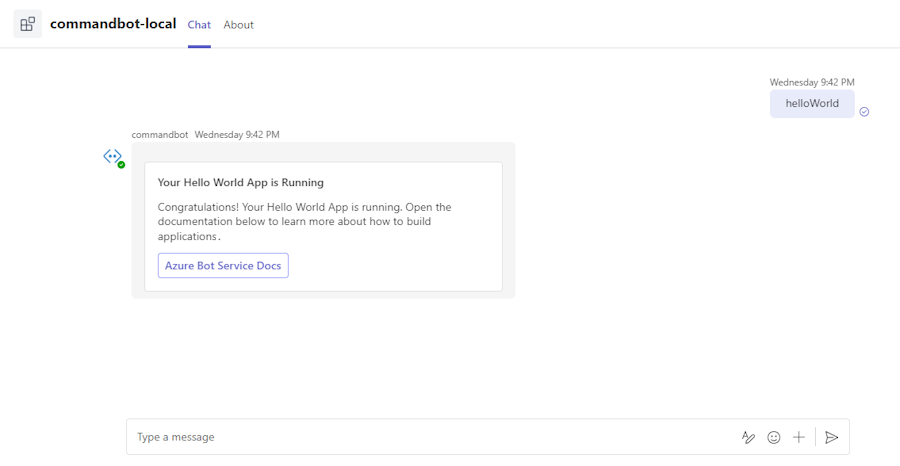Send the message with the arrow icon
900x466 pixels.
(x=831, y=437)
